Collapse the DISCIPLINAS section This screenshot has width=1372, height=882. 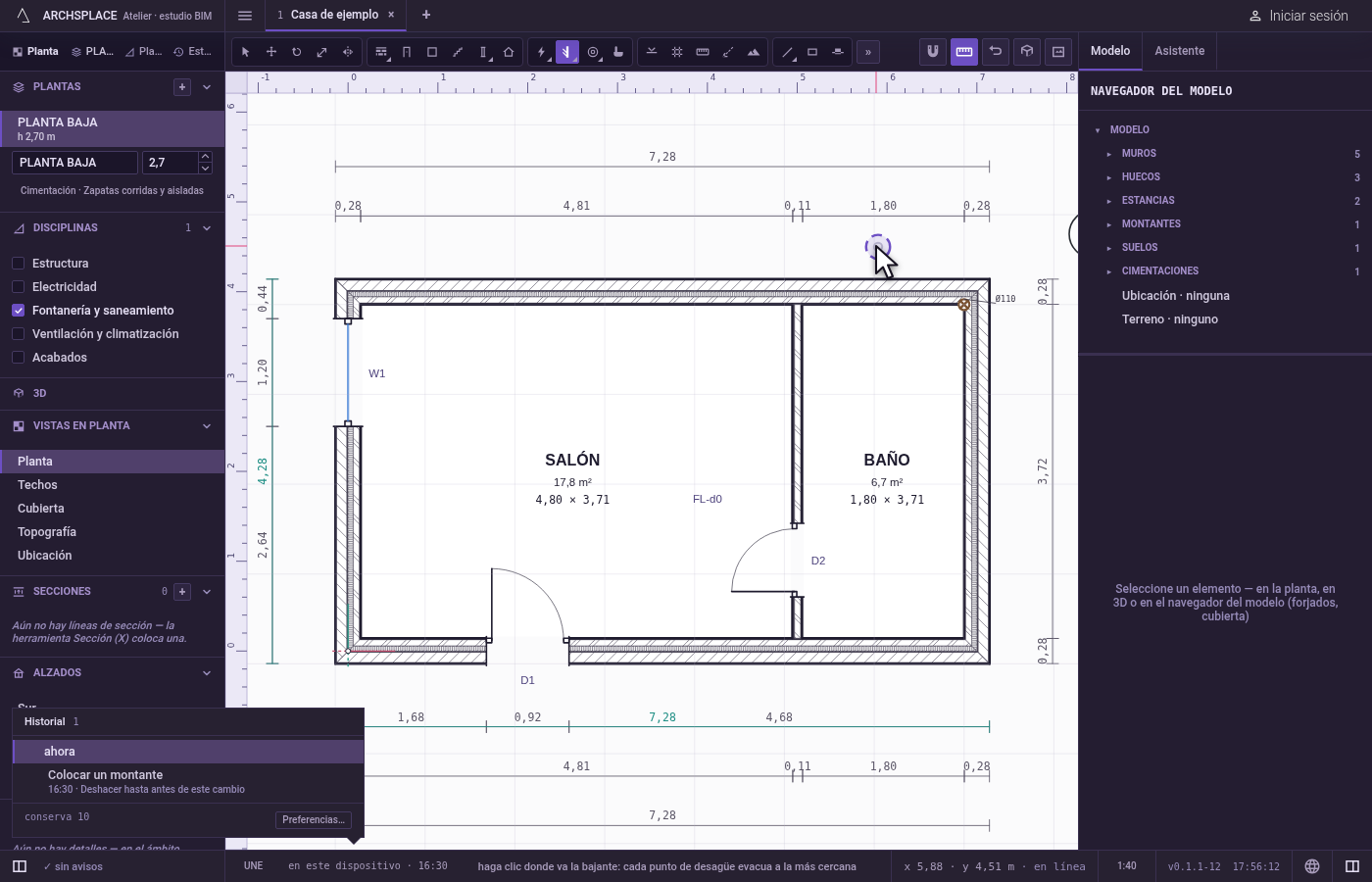(207, 228)
